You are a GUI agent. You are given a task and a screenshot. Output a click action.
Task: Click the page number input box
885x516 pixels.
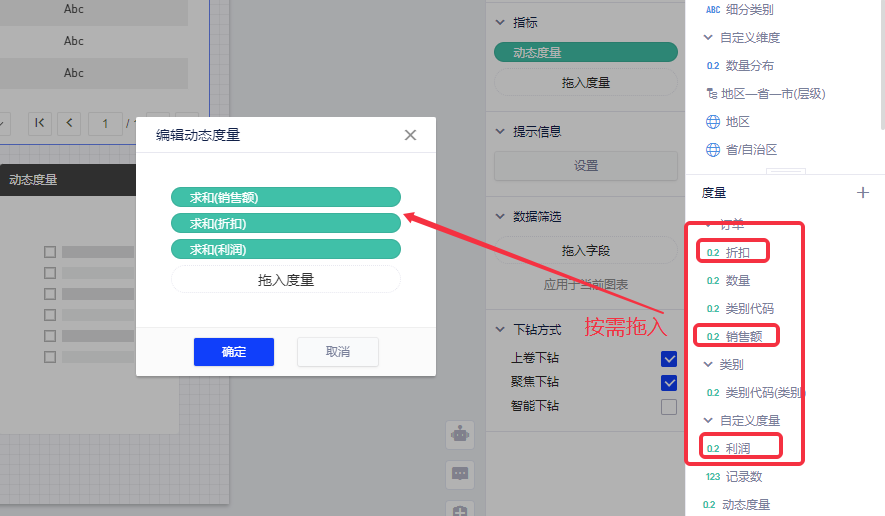pos(105,123)
